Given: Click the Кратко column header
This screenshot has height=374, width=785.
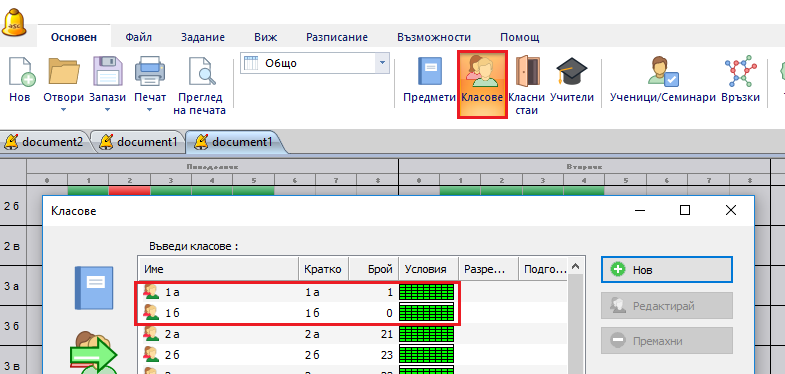Looking at the screenshot, I should pyautogui.click(x=323, y=269).
